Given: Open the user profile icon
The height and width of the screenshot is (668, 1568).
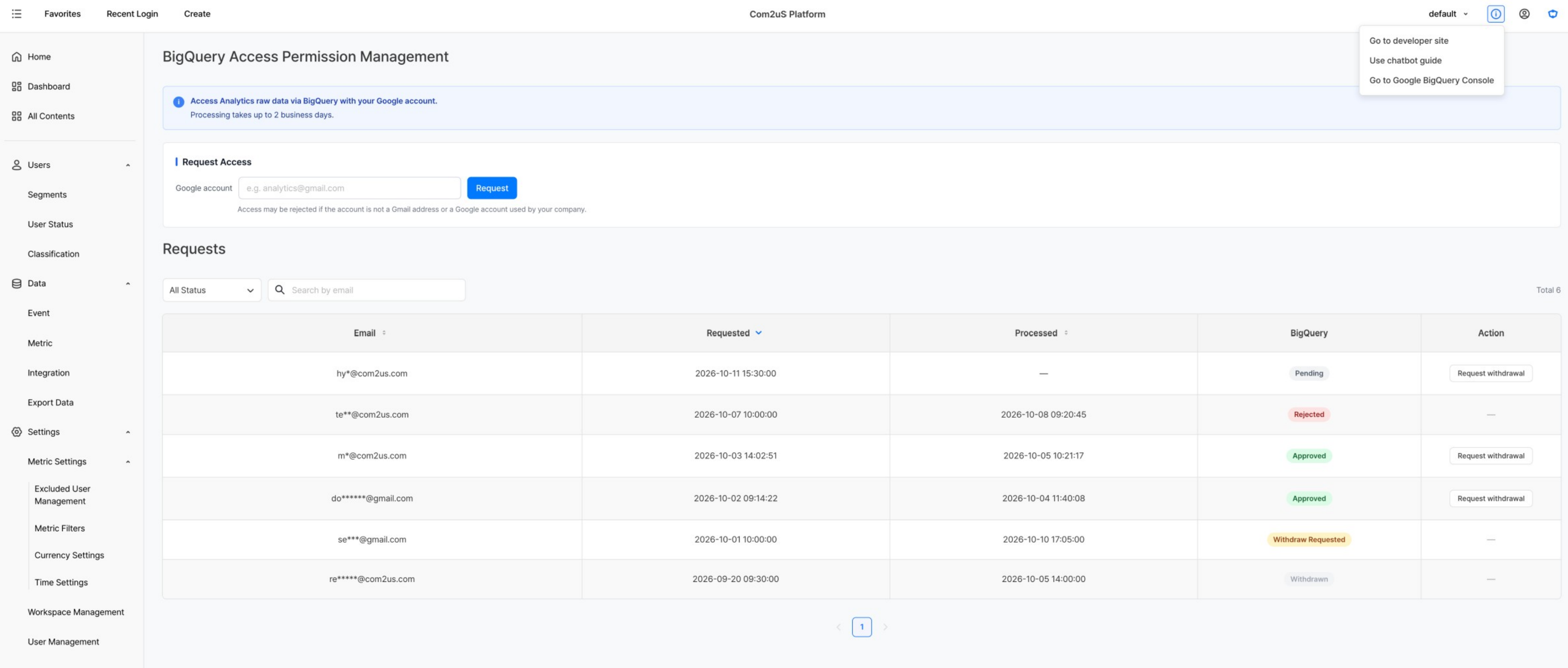Looking at the screenshot, I should [x=1524, y=13].
